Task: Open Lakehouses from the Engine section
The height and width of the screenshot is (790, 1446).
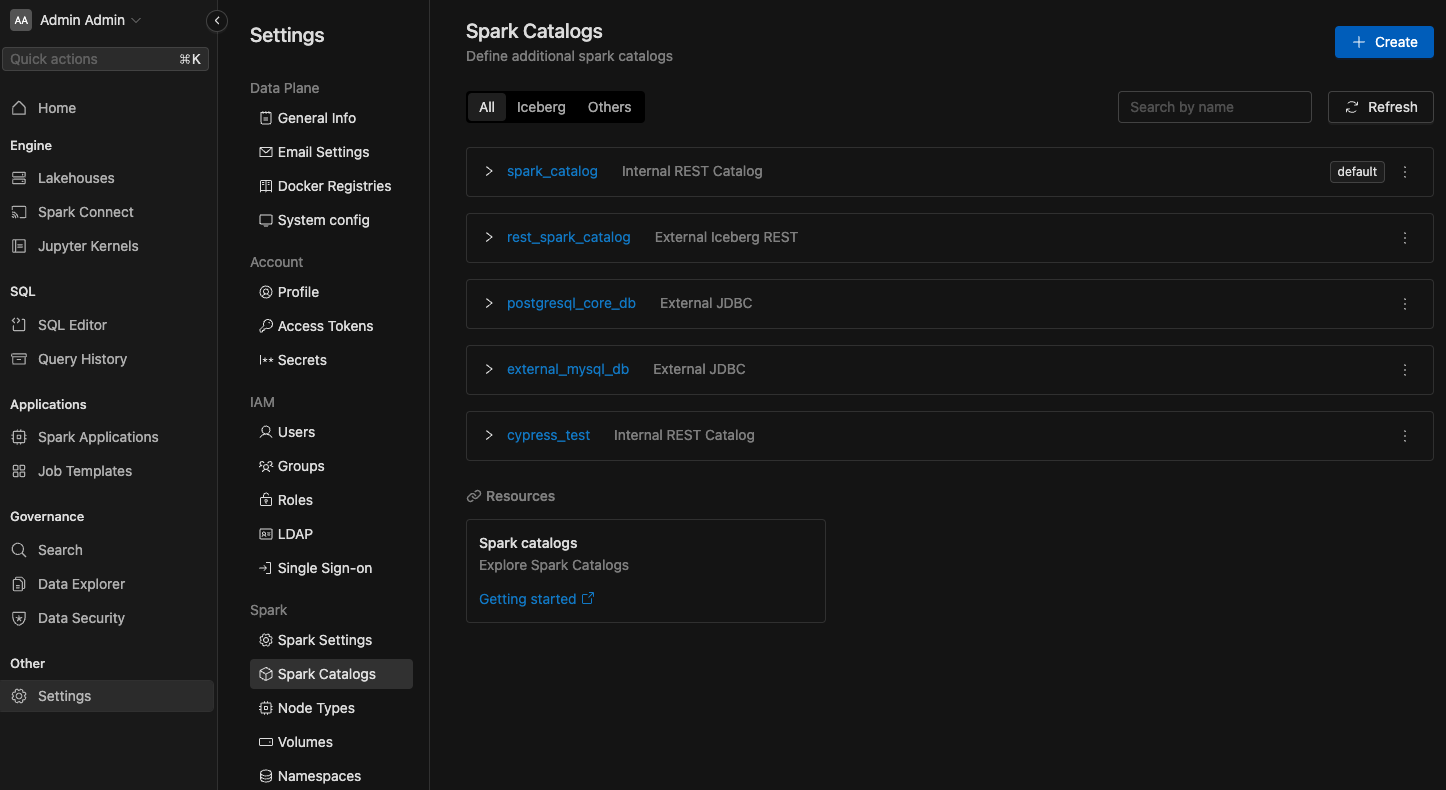Action: click(107, 178)
